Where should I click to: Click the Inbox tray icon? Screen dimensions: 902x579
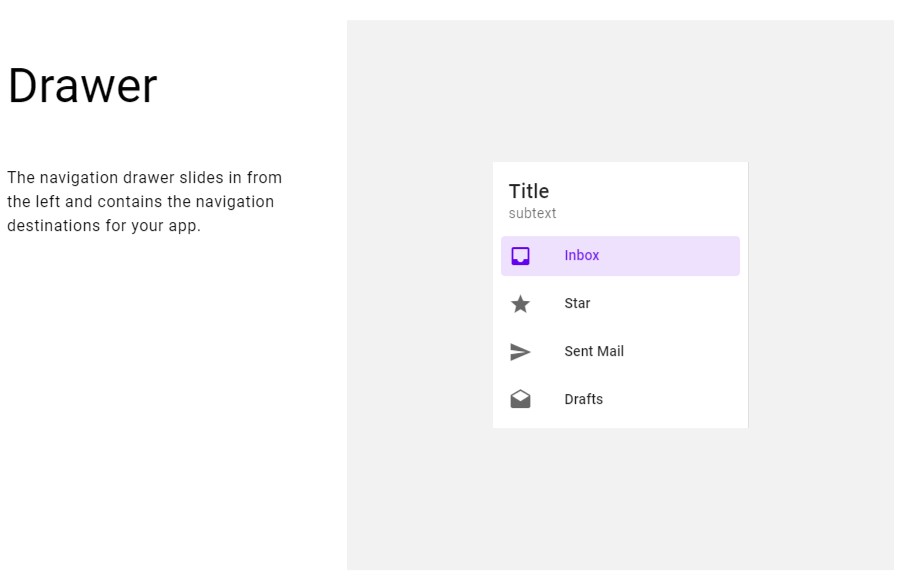(x=520, y=256)
